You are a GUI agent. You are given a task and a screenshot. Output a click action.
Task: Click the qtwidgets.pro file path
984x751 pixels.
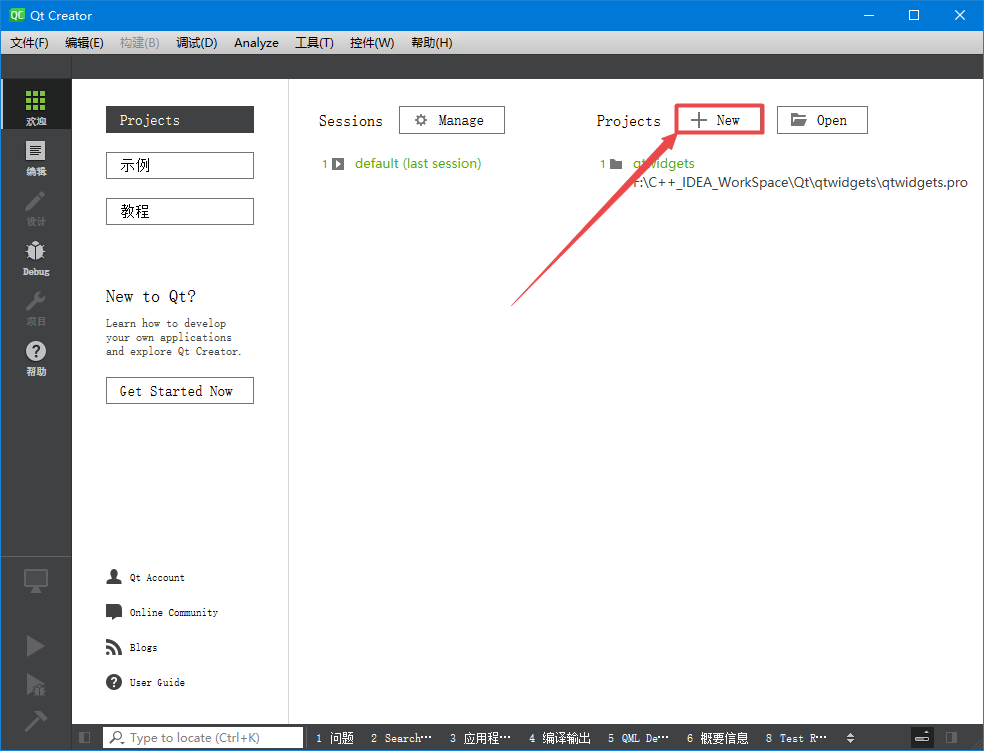click(800, 183)
